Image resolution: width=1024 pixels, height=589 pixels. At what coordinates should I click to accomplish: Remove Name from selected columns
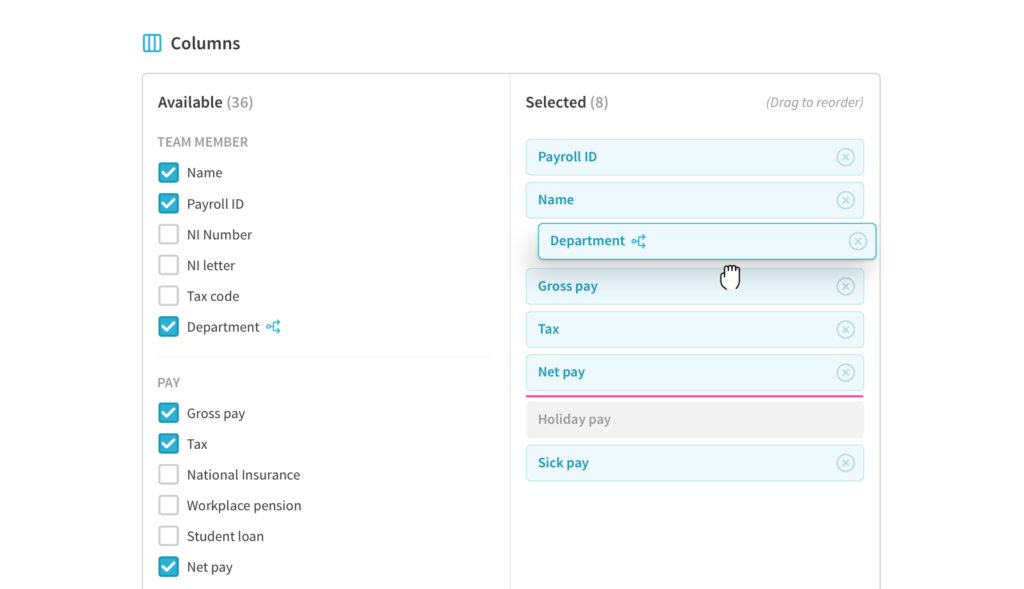coord(846,200)
